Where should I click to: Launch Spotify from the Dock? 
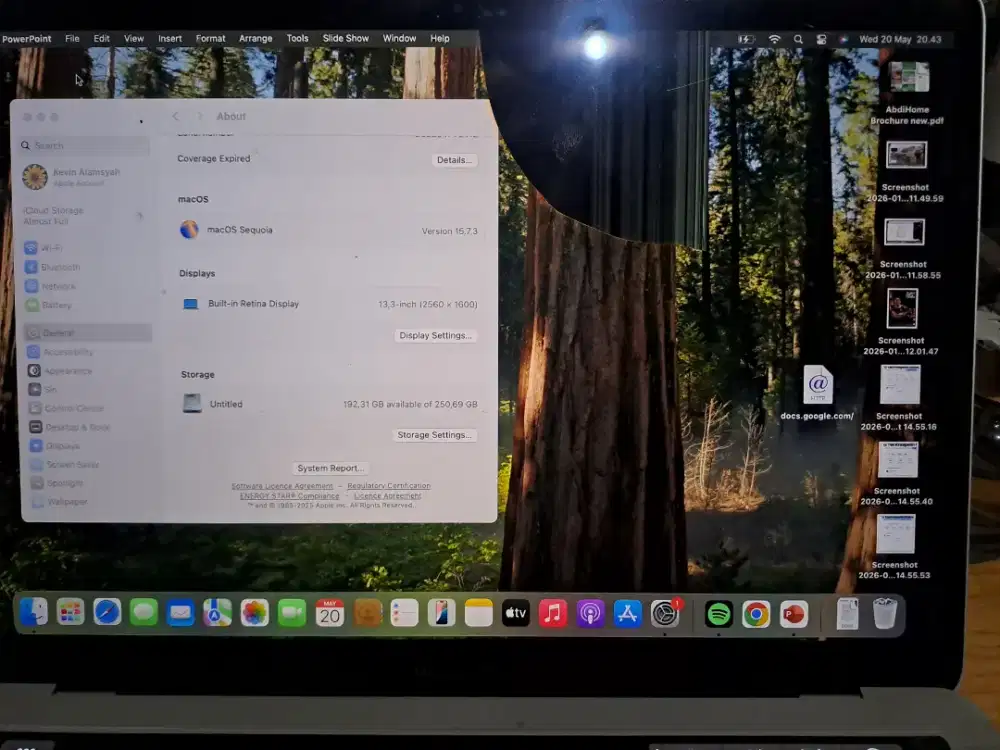click(x=719, y=614)
